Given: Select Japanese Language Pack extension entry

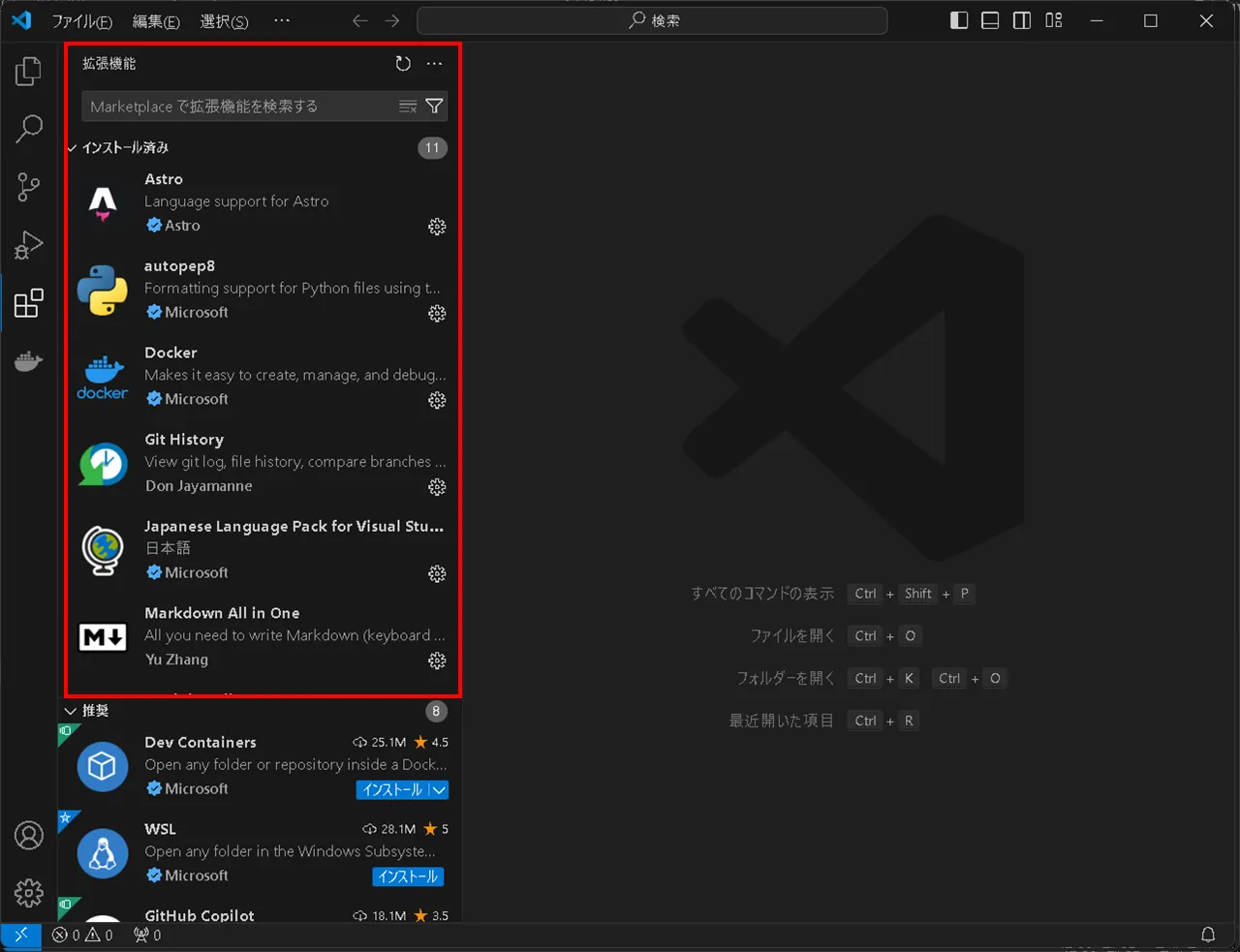Looking at the screenshot, I should (260, 549).
